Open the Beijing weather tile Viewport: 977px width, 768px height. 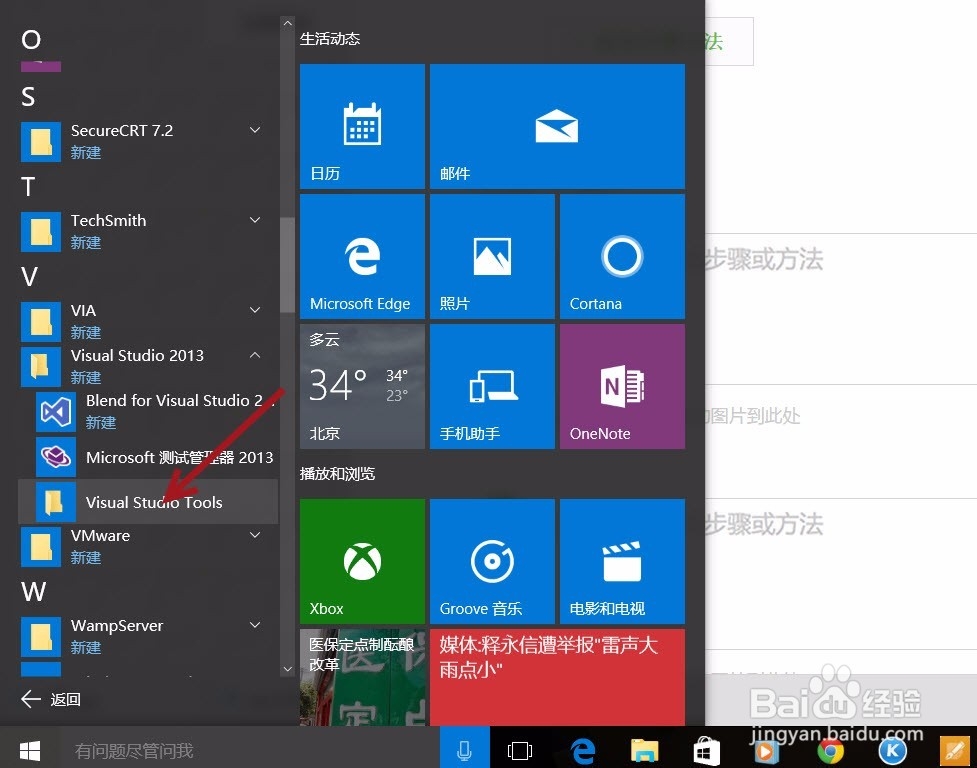click(x=362, y=386)
